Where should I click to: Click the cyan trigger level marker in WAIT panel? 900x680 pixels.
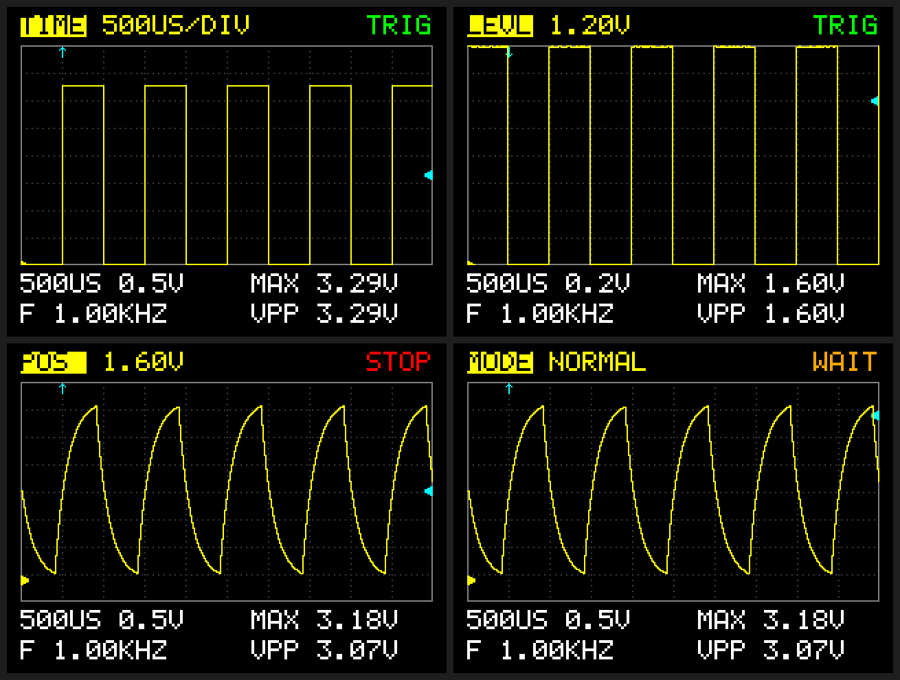(x=875, y=415)
